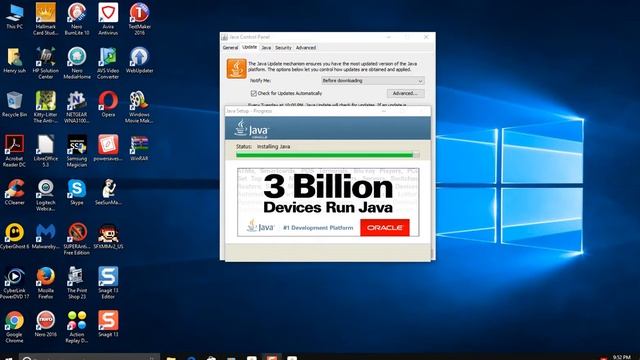Click the Advanced... button
Screen dimensions: 640x360
point(405,93)
